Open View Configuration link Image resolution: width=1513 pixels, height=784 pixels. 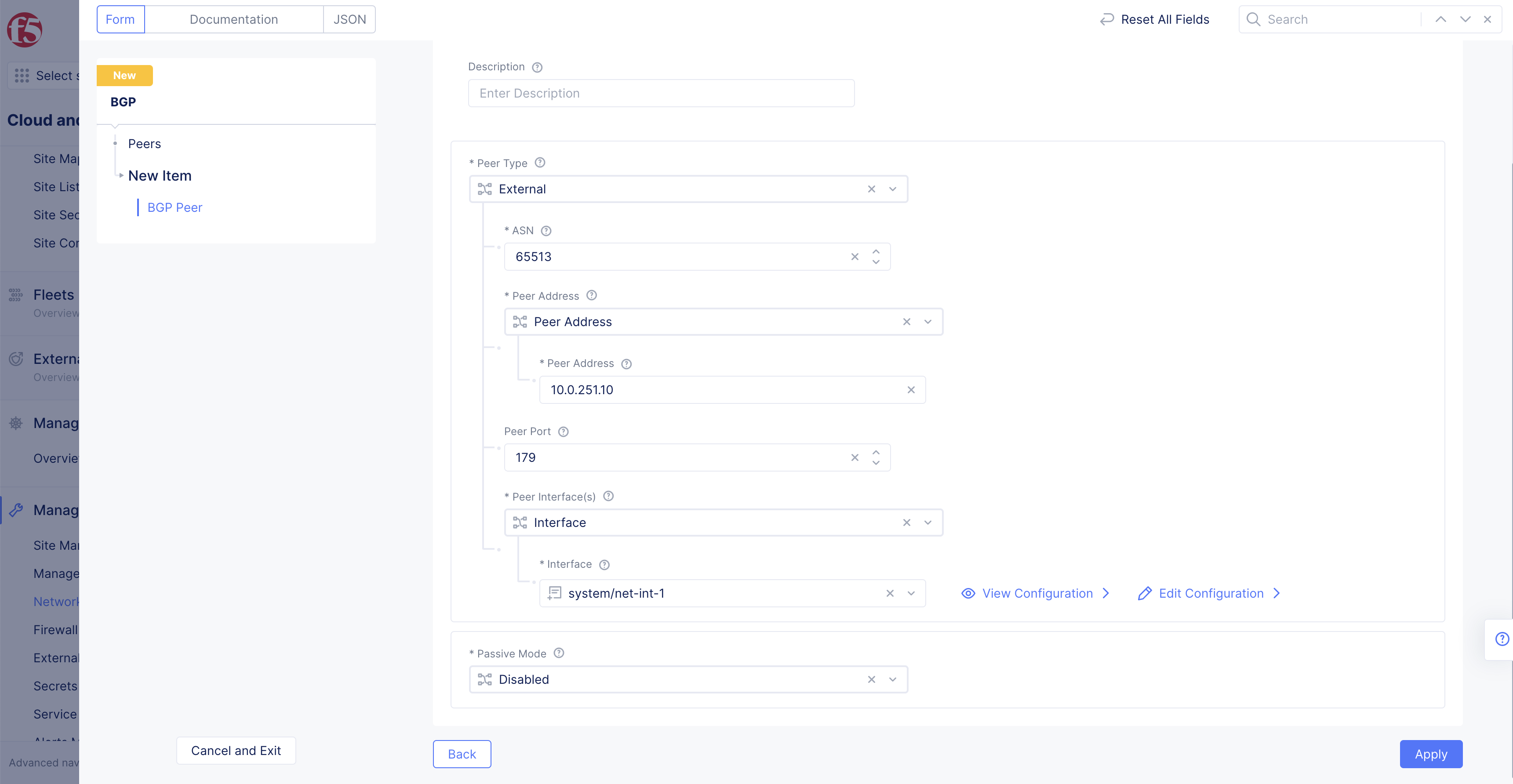tap(1035, 593)
